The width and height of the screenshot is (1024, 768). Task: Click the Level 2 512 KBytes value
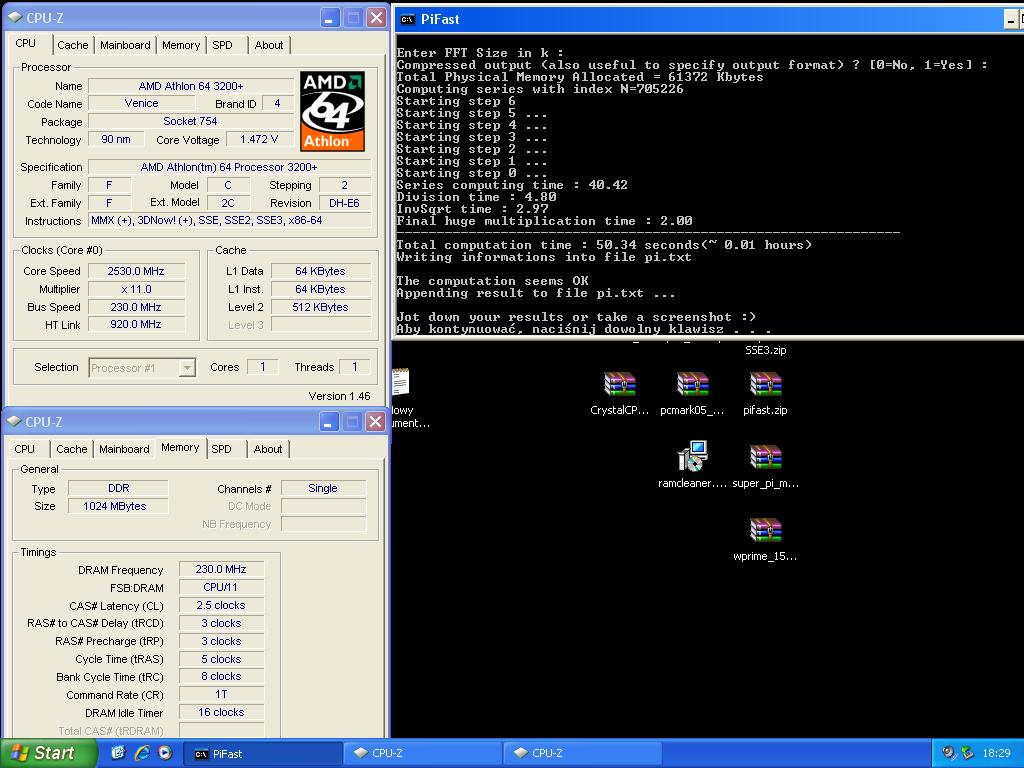pyautogui.click(x=321, y=307)
